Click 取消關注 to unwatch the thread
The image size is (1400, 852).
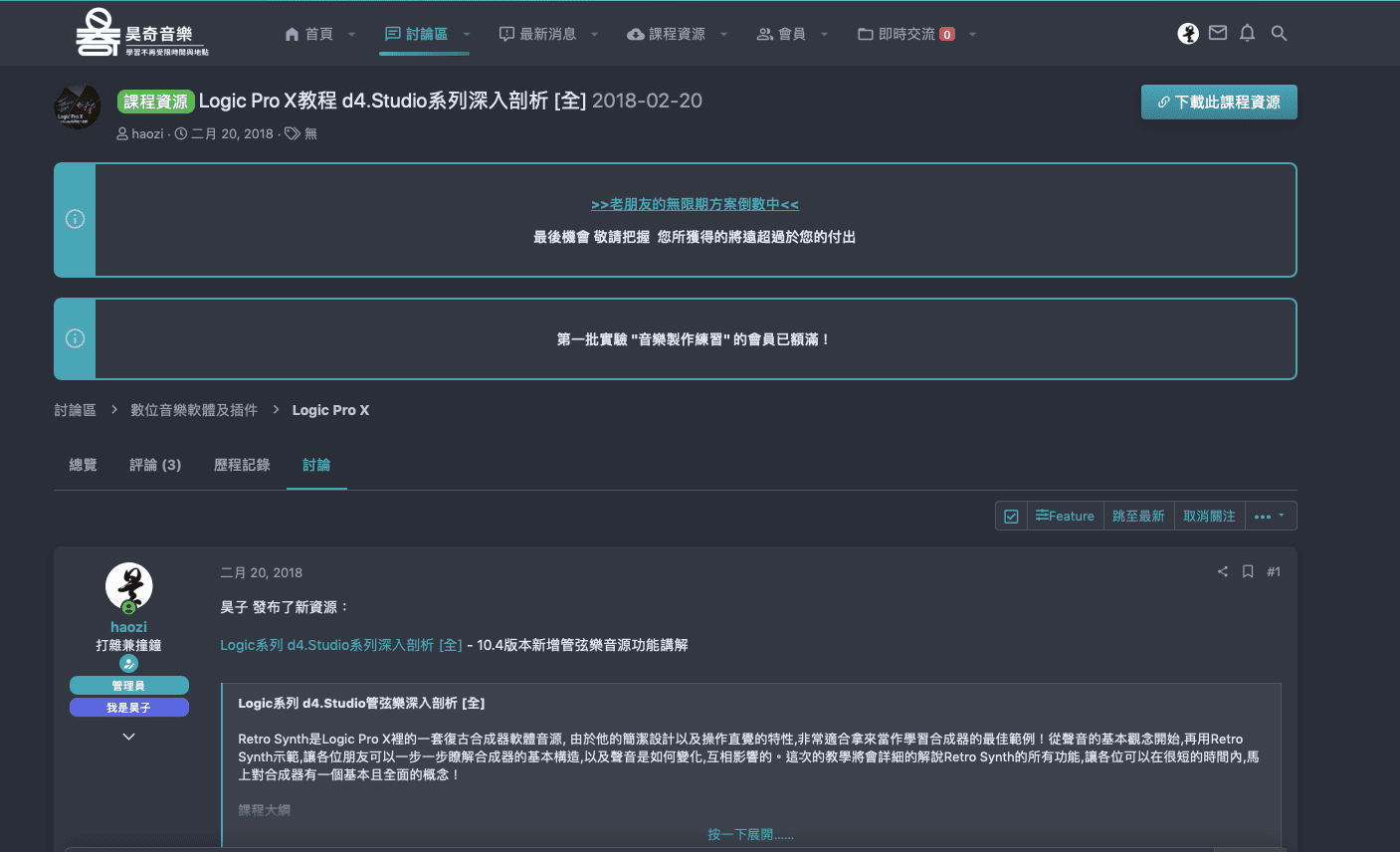pos(1209,516)
